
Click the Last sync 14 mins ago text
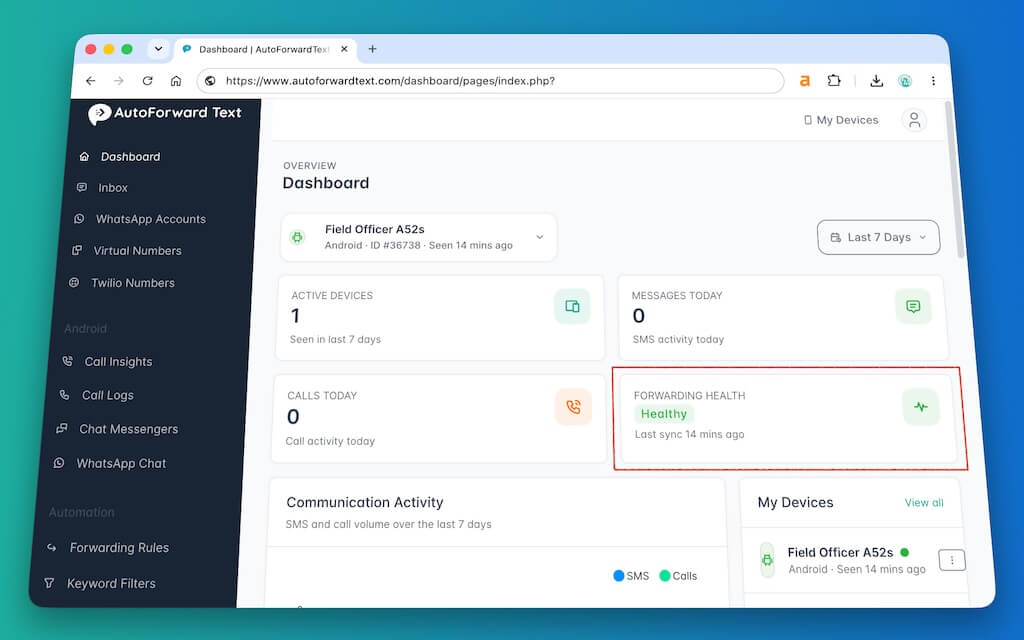tap(689, 434)
